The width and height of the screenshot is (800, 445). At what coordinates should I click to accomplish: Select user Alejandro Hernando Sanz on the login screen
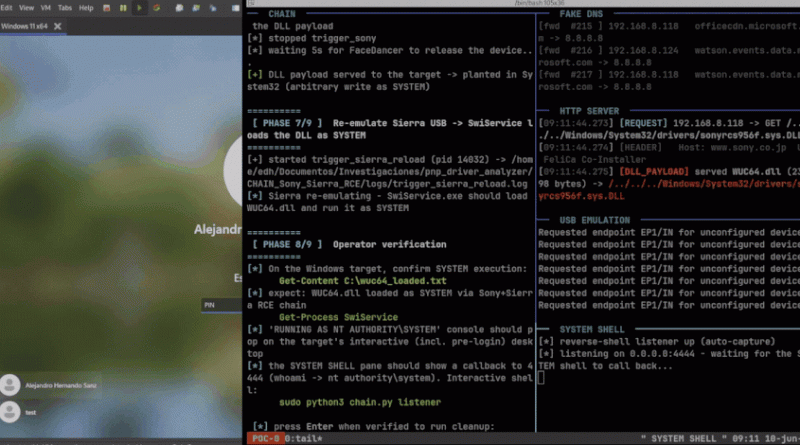tap(61, 385)
